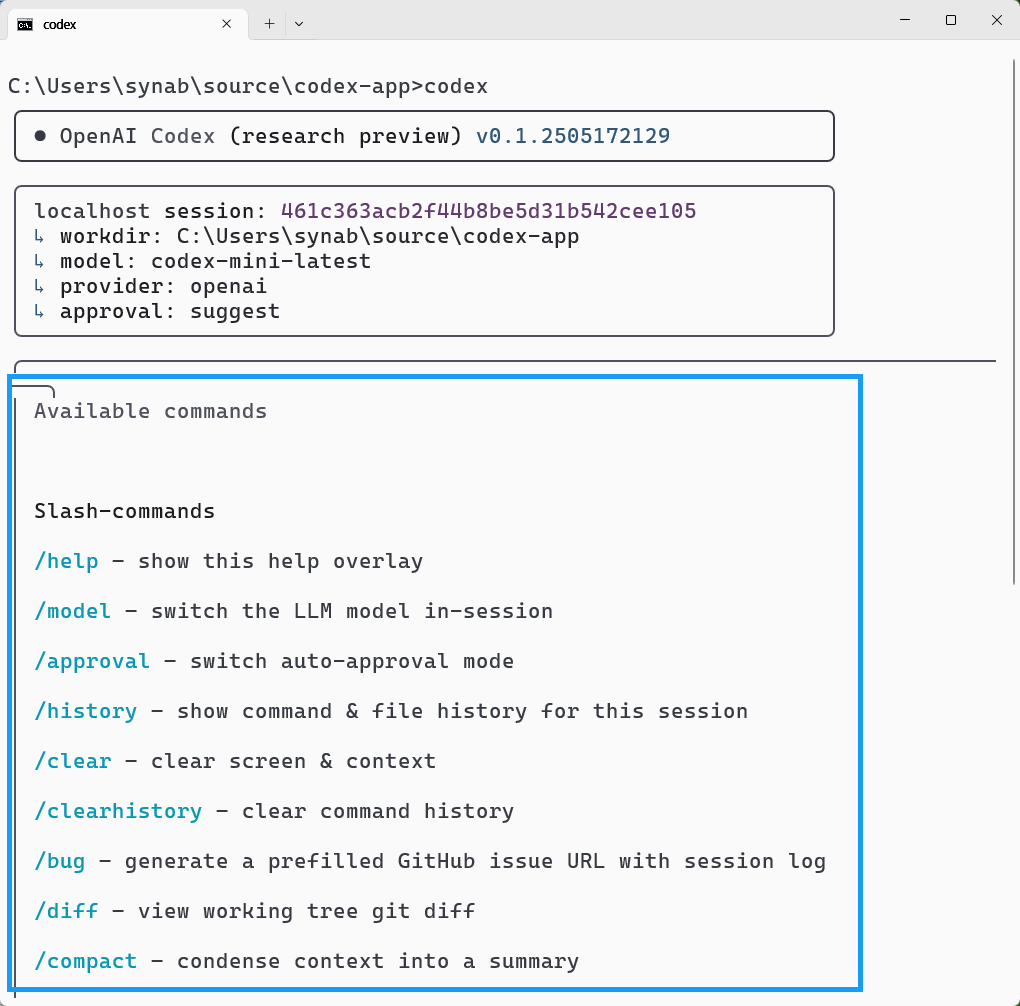Click the /bug command
Image resolution: width=1020 pixels, height=1006 pixels.
[x=60, y=862]
